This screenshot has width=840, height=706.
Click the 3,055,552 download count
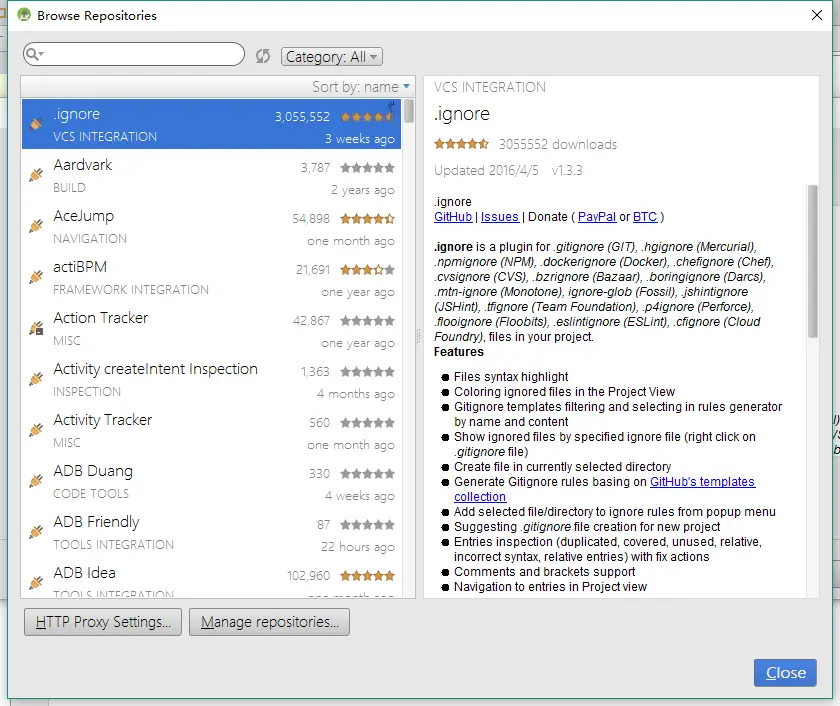[302, 117]
